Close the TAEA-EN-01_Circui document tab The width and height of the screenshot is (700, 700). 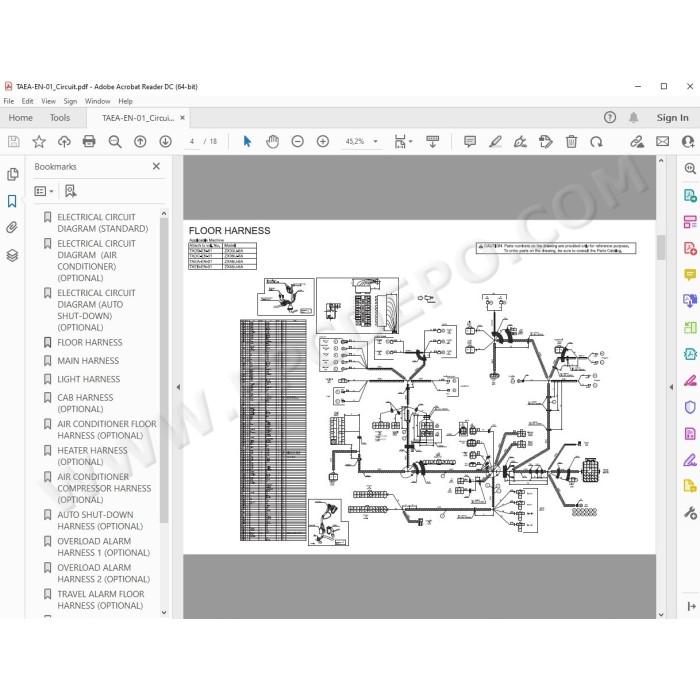pos(182,118)
